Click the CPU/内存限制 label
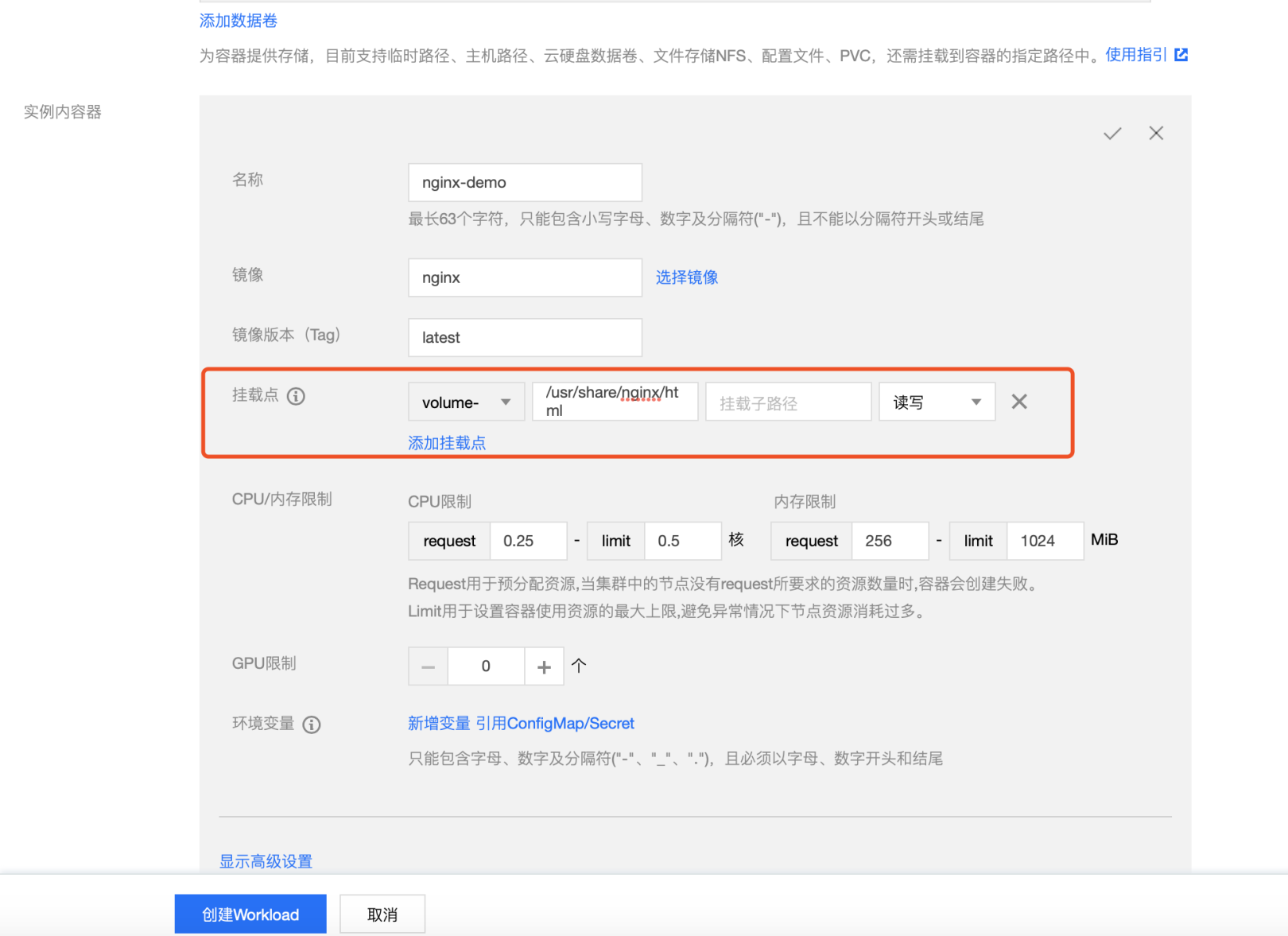This screenshot has width=1288, height=936. tap(281, 499)
